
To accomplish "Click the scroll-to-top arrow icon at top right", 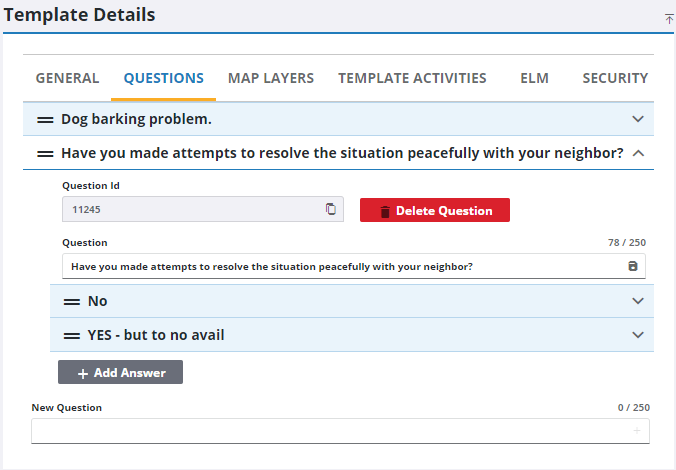I will coord(669,18).
